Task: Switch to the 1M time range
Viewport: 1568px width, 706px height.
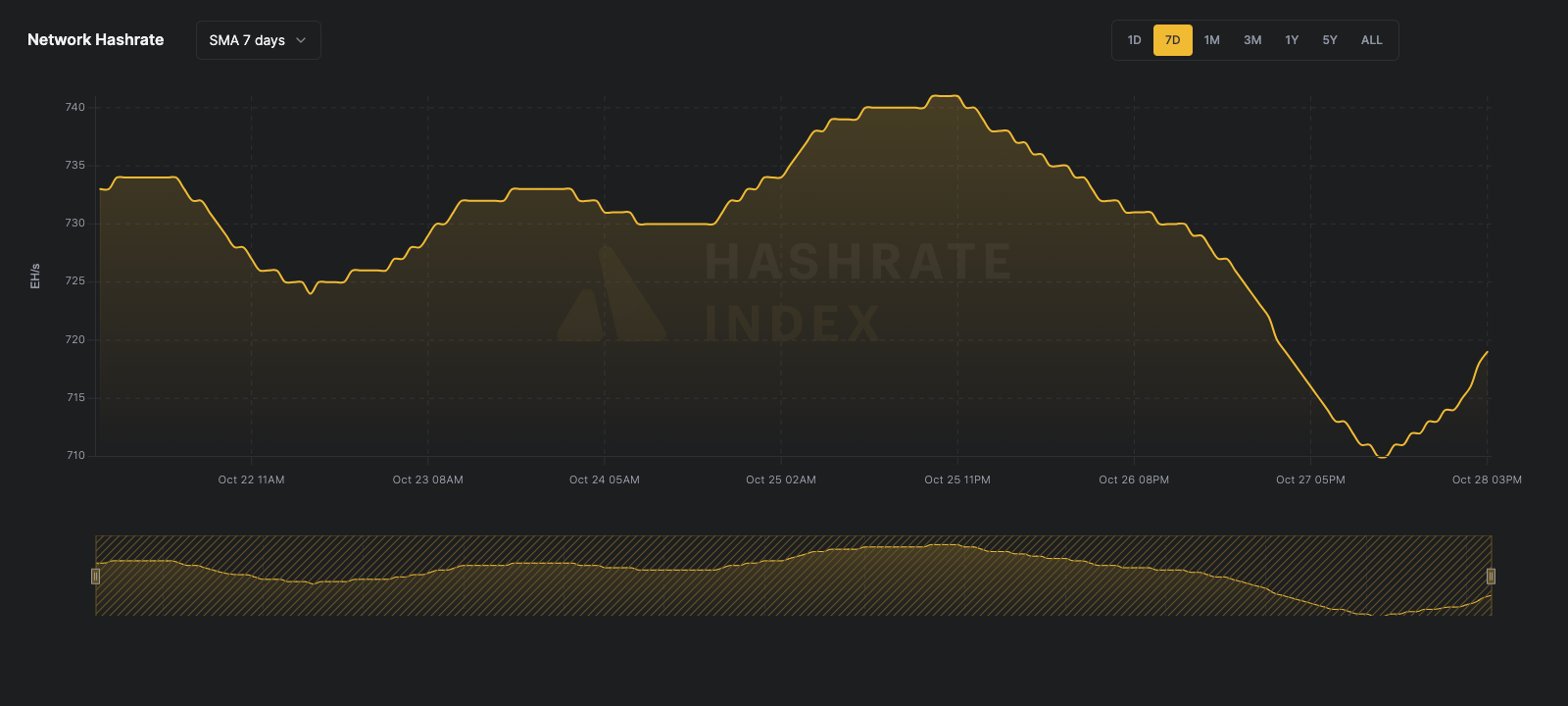Action: click(x=1212, y=40)
